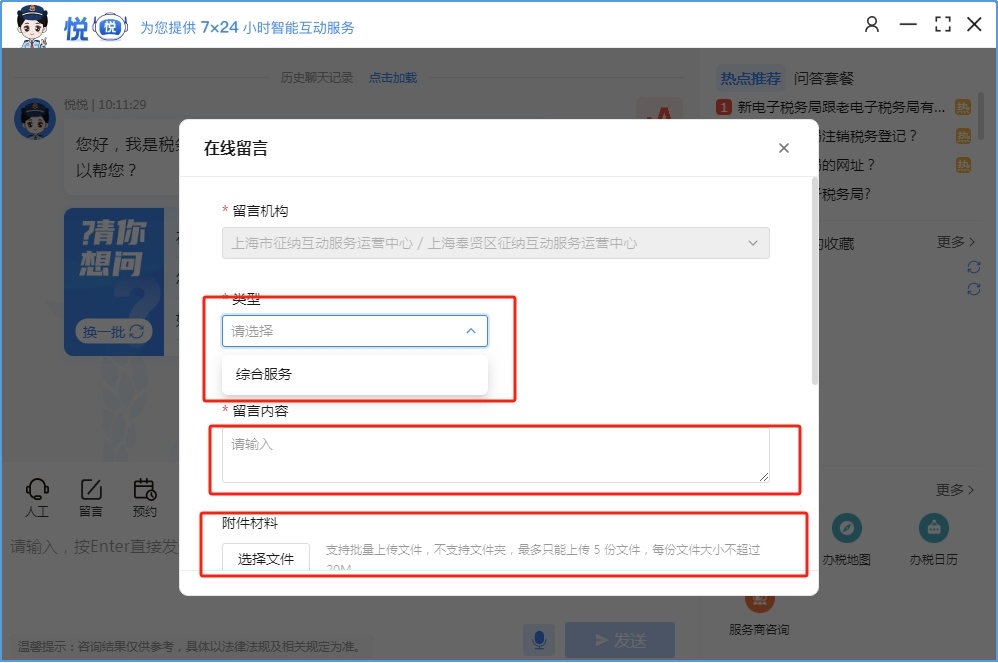Click the user profile icon in title bar
998x663 pixels.
(872, 24)
